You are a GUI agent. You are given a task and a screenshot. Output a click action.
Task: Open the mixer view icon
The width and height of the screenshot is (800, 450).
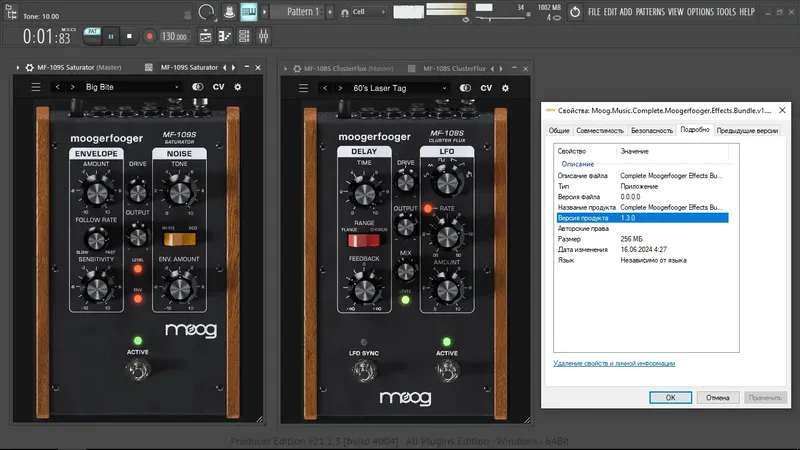263,36
